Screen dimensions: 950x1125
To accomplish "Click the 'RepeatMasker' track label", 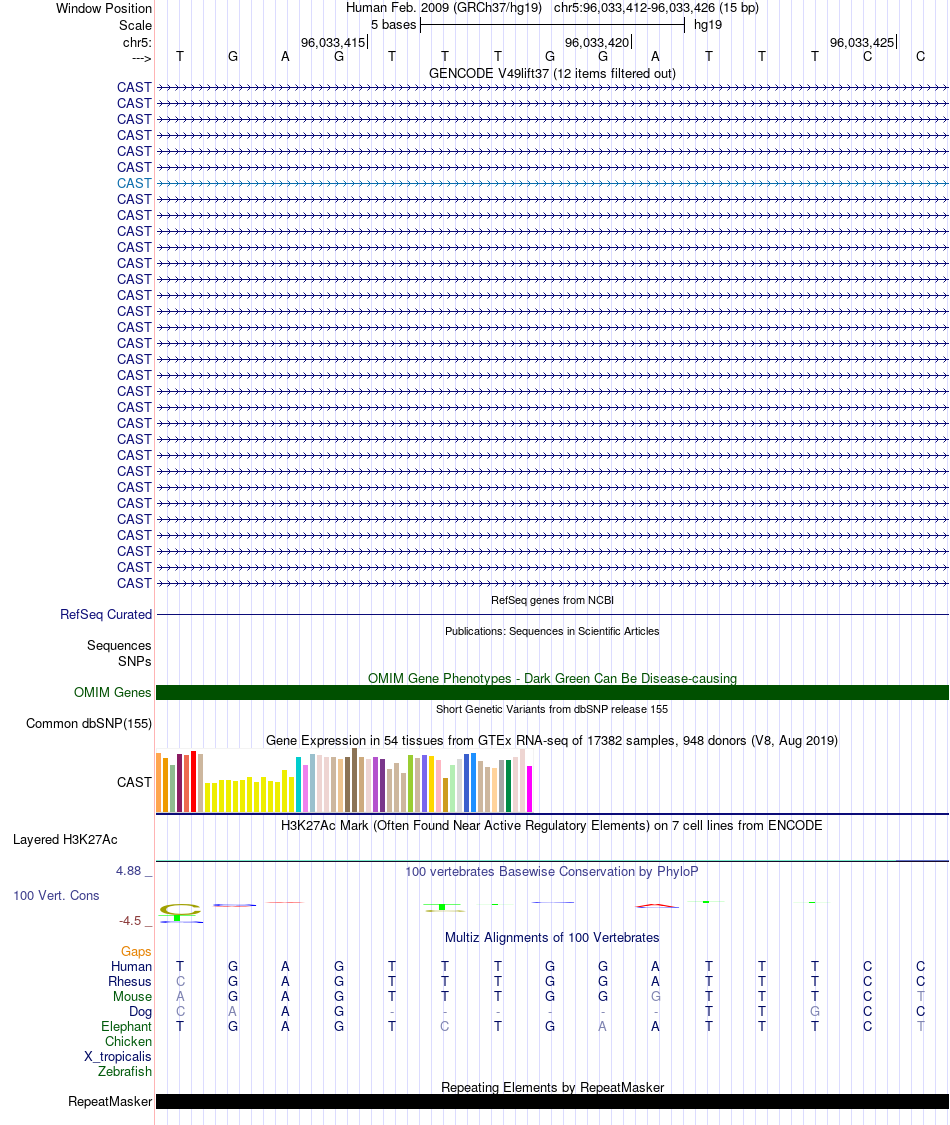I will [110, 1102].
